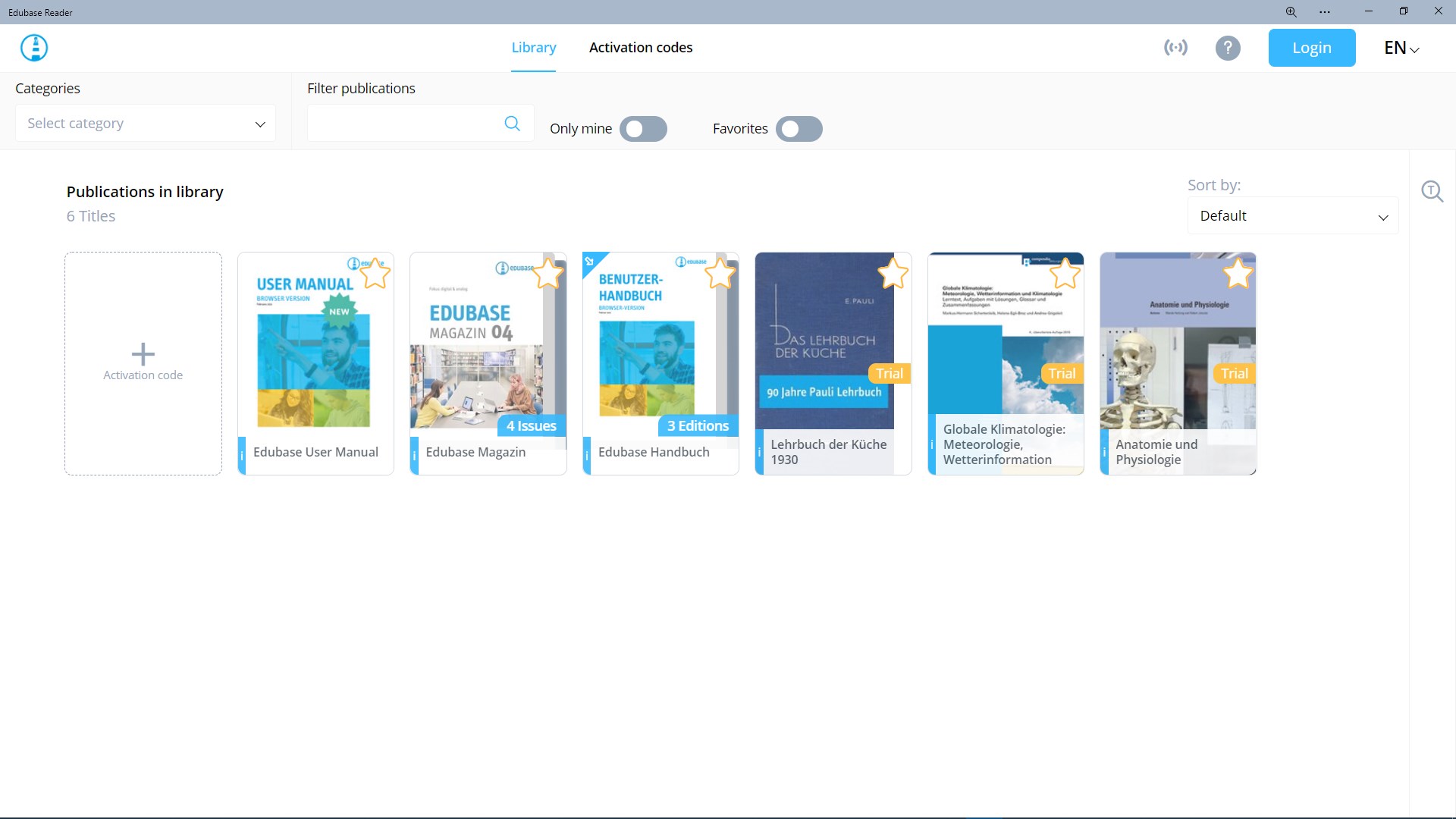
Task: Open the Select category dropdown
Action: click(146, 124)
